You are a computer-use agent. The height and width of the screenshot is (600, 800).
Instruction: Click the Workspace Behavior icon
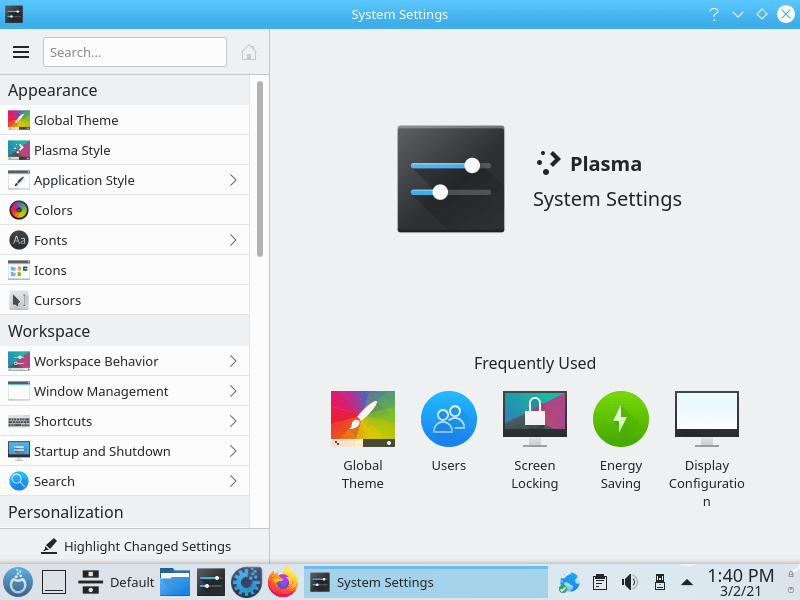tap(19, 361)
